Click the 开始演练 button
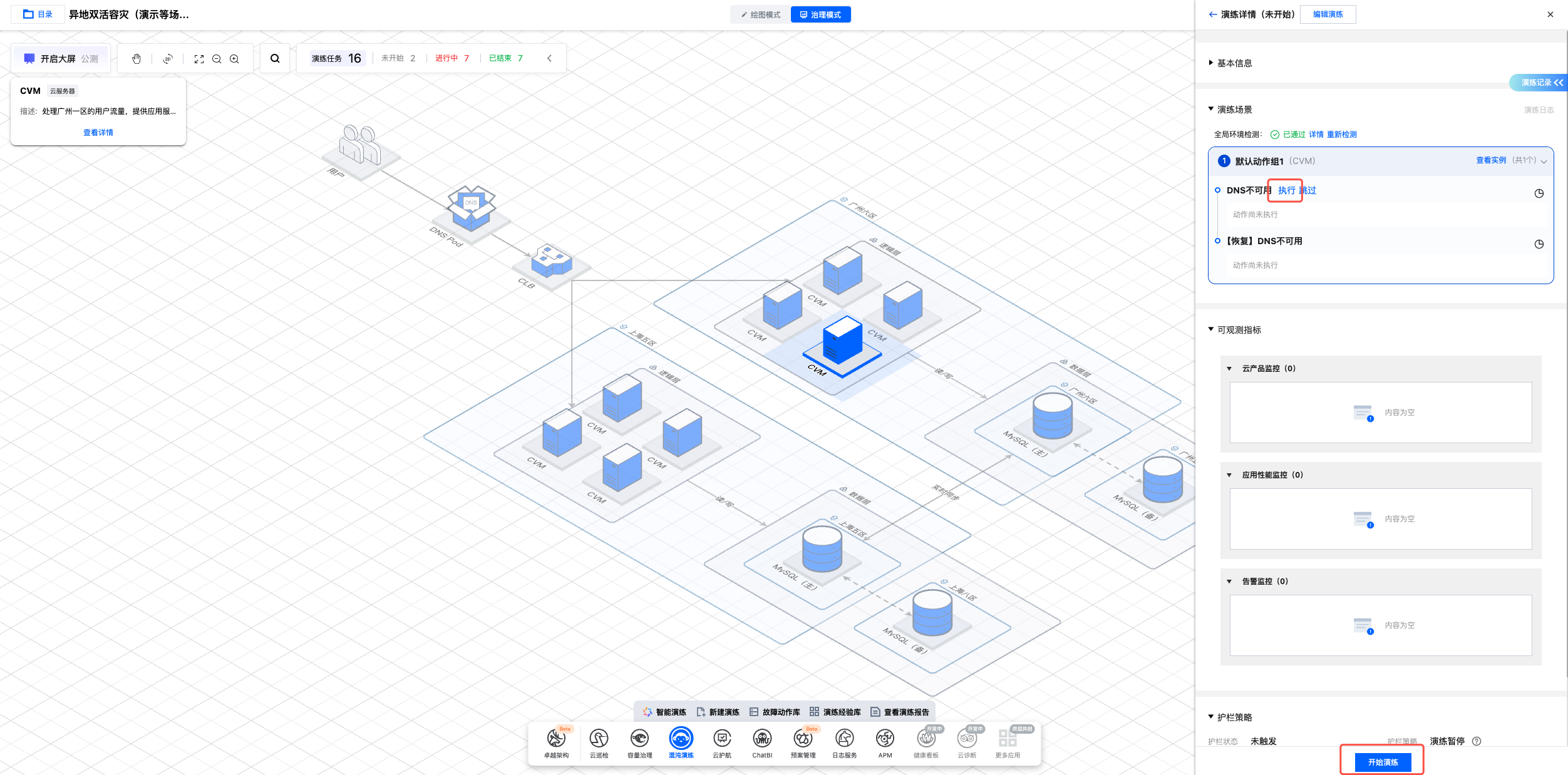Image resolution: width=1568 pixels, height=775 pixels. [x=1383, y=762]
